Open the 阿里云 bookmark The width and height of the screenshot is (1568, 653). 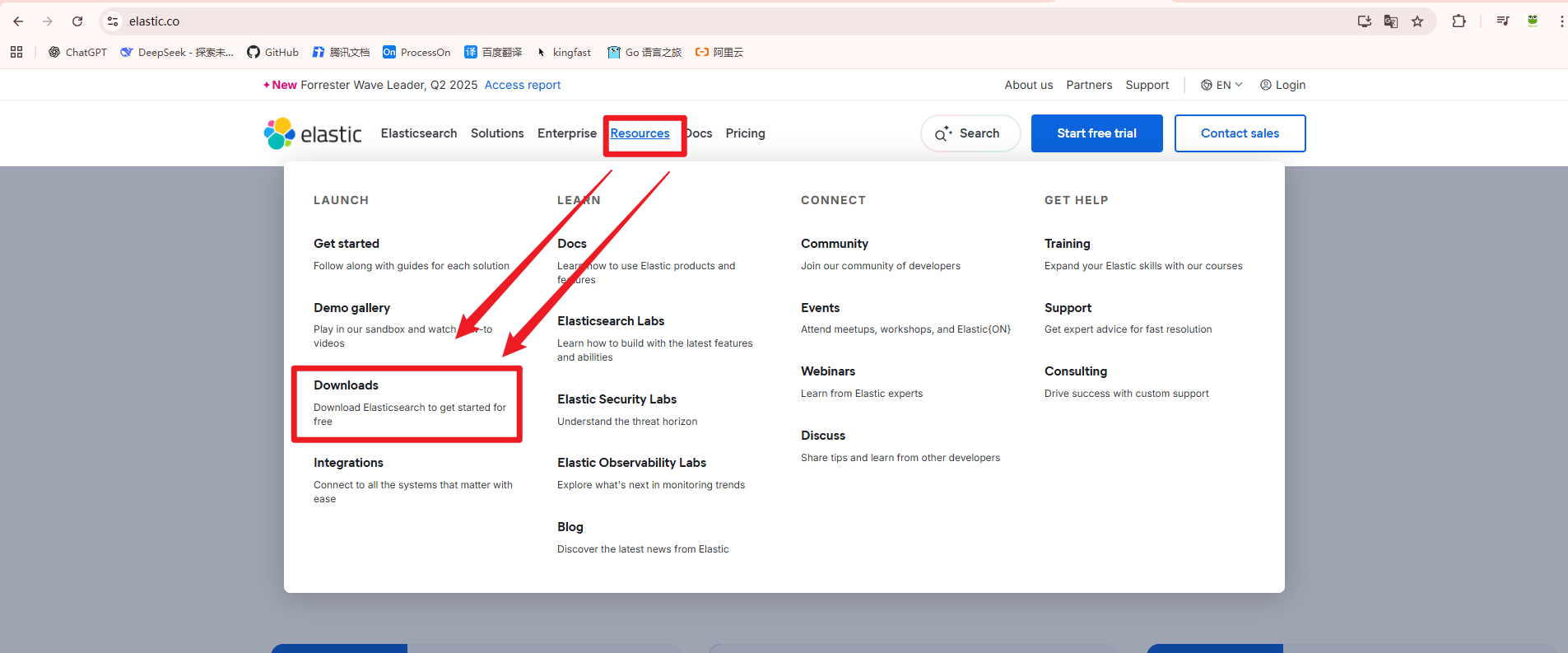[719, 52]
